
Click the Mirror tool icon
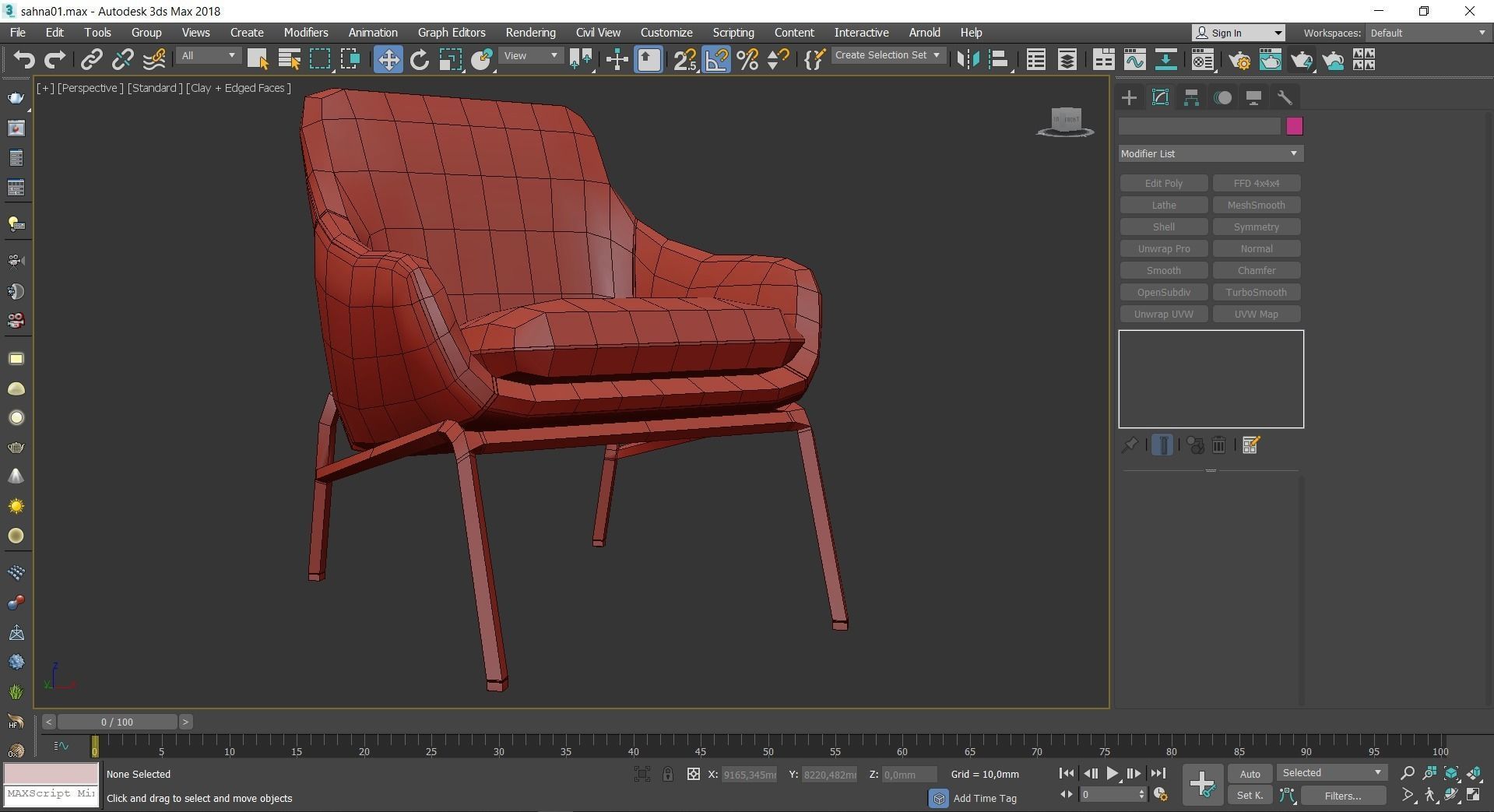point(968,60)
